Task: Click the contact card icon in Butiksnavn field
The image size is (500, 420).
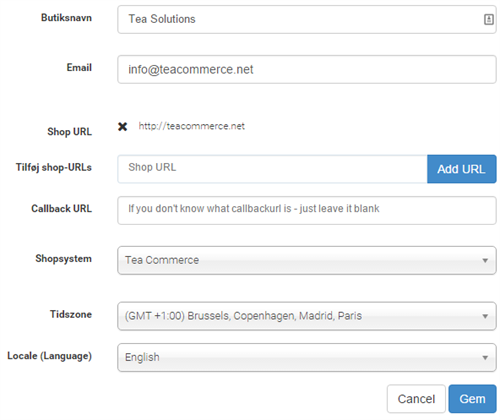Action: (x=488, y=19)
